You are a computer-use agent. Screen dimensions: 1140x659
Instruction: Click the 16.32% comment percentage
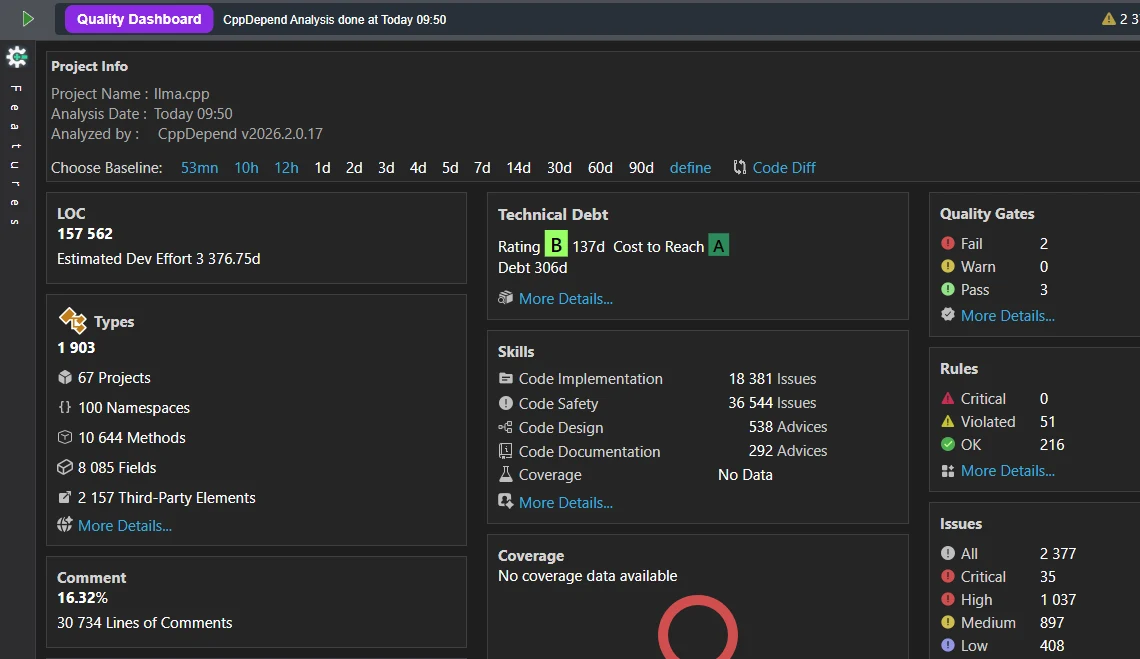click(x=82, y=598)
